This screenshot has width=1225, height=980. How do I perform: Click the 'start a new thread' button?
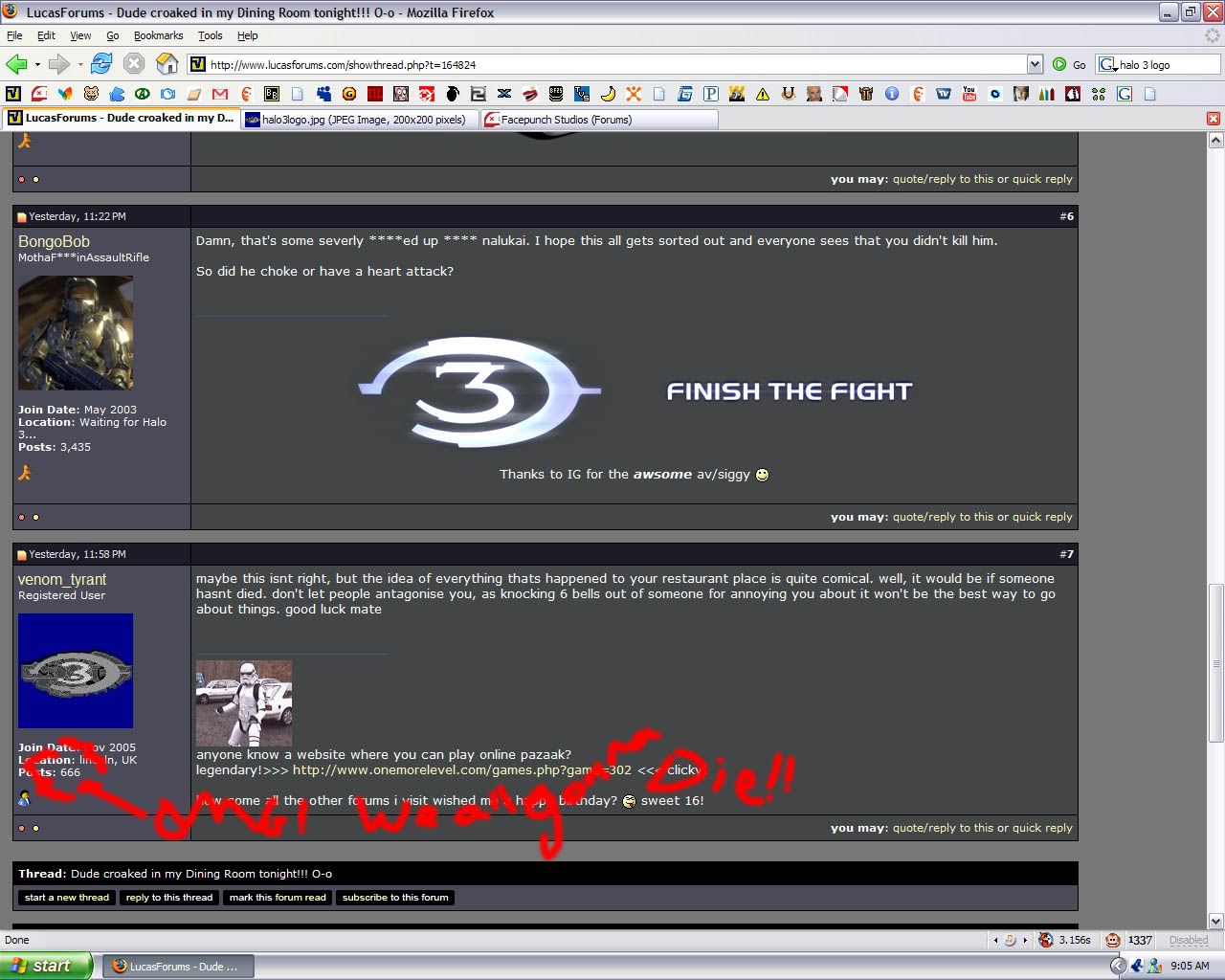click(x=67, y=897)
